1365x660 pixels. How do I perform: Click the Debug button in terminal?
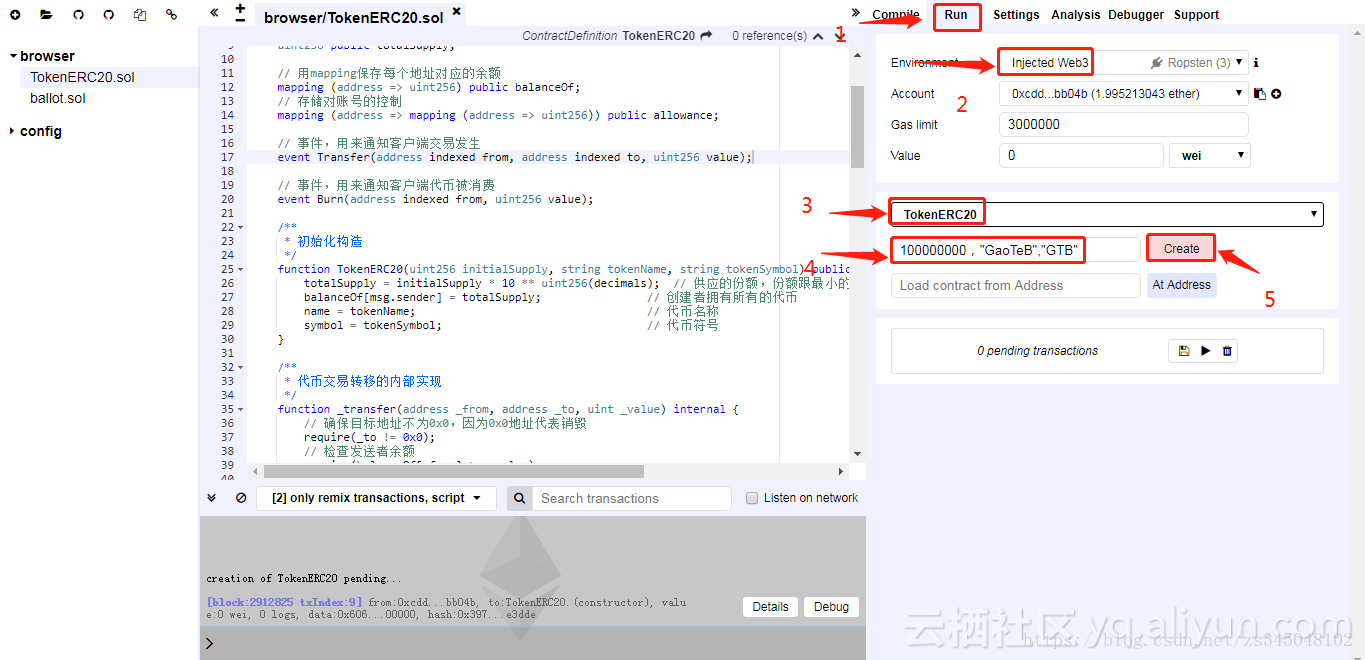click(x=831, y=607)
